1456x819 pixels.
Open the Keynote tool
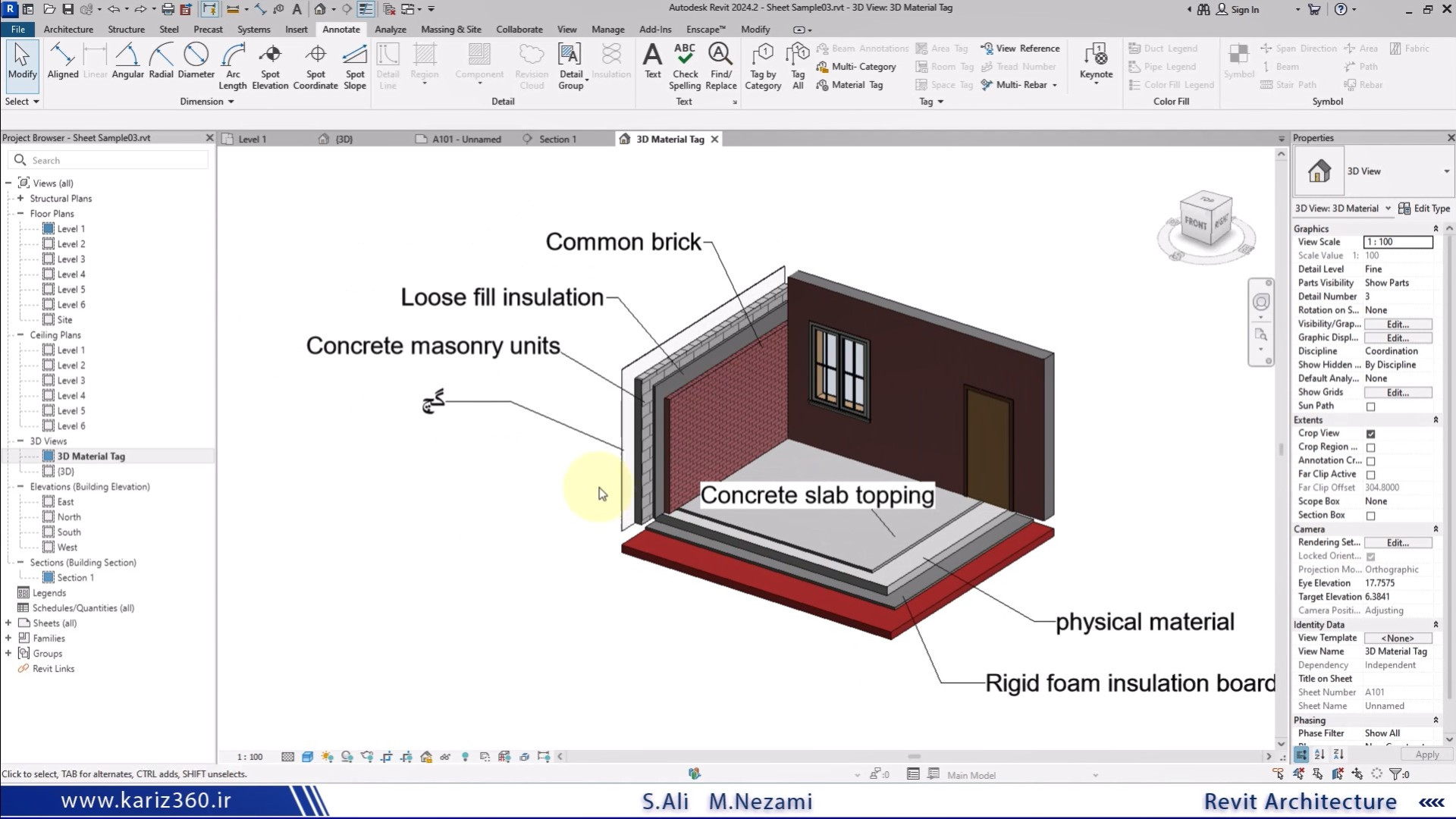tap(1096, 63)
